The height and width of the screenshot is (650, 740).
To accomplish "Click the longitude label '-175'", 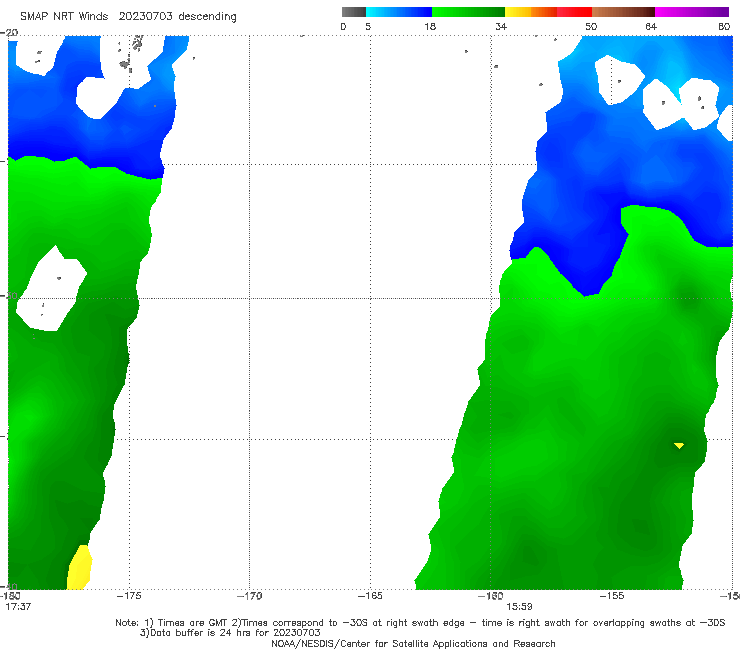I will 129,596.
